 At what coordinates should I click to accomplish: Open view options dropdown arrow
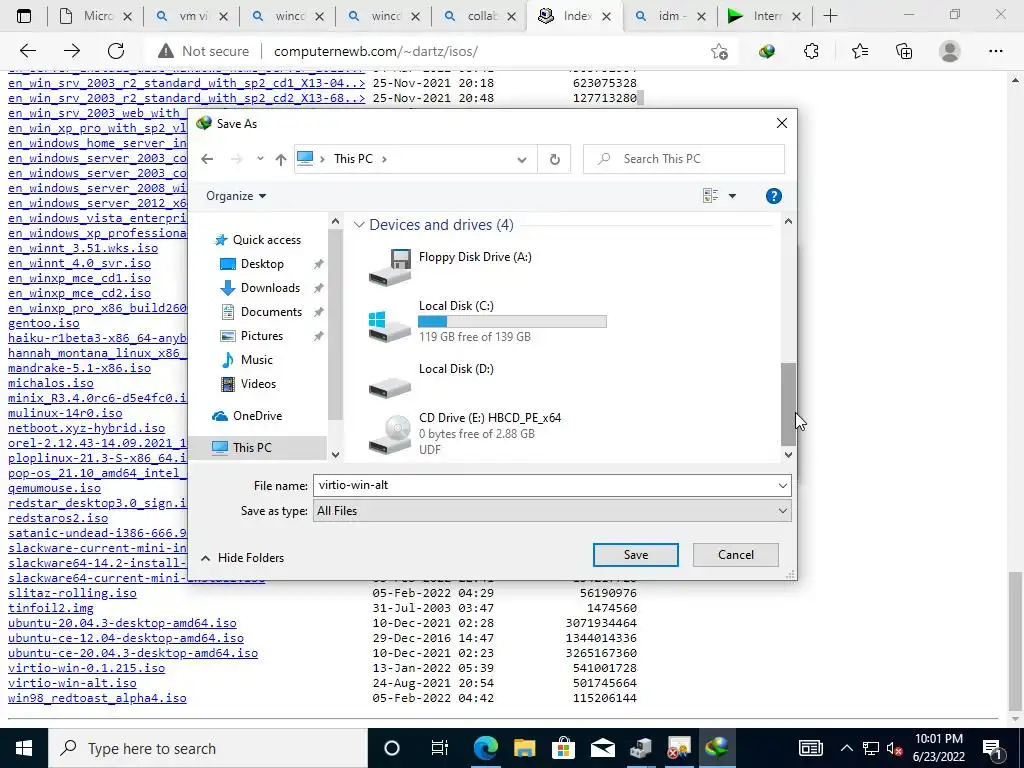coord(732,196)
